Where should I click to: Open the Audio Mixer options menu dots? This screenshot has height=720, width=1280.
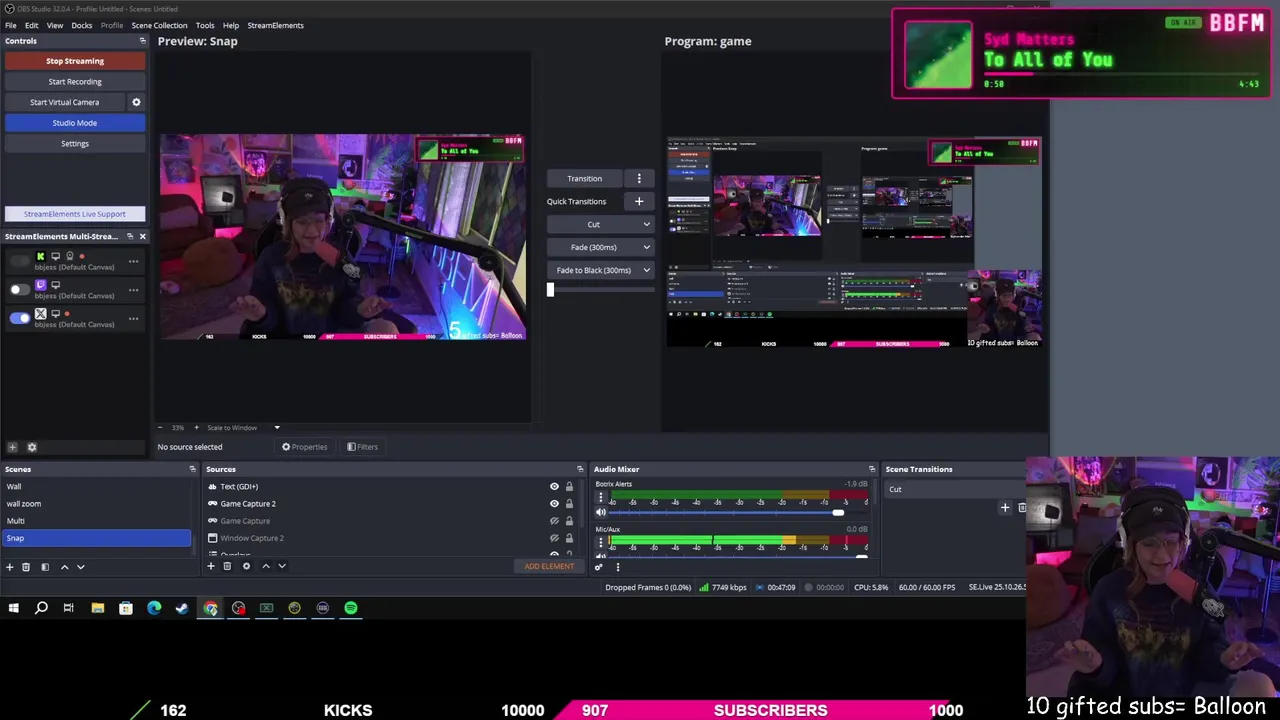click(617, 567)
